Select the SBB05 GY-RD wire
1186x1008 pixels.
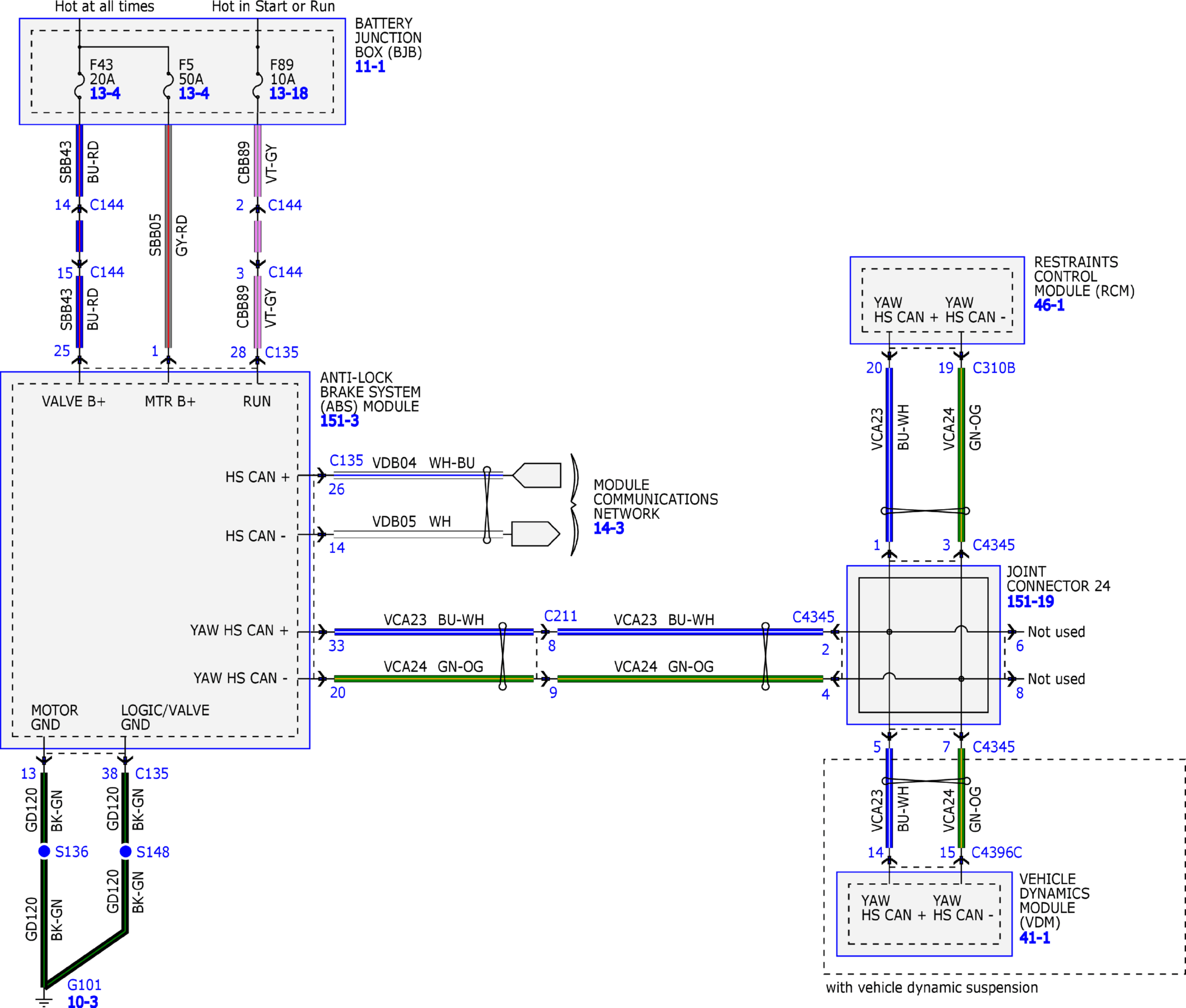(x=168, y=236)
